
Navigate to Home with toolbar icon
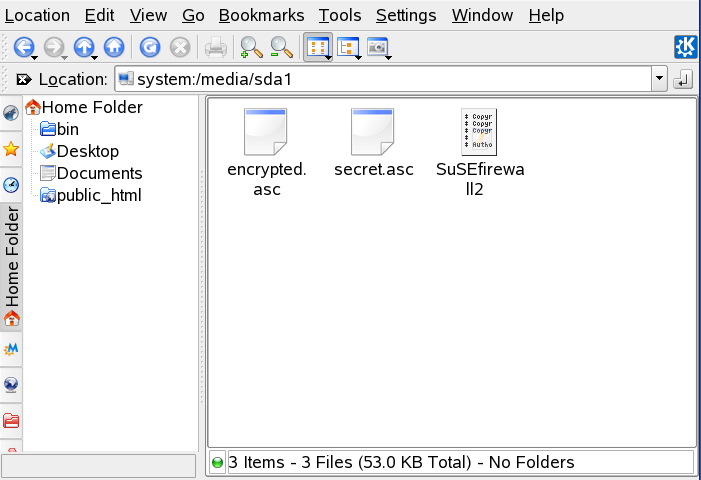click(x=114, y=46)
